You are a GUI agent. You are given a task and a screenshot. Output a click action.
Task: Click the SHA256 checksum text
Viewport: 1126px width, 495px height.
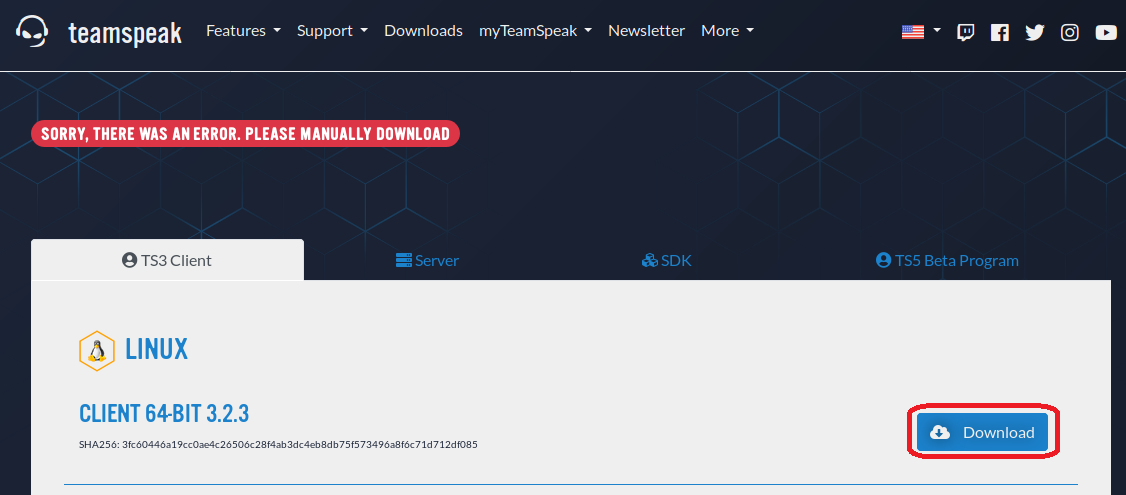coord(278,444)
